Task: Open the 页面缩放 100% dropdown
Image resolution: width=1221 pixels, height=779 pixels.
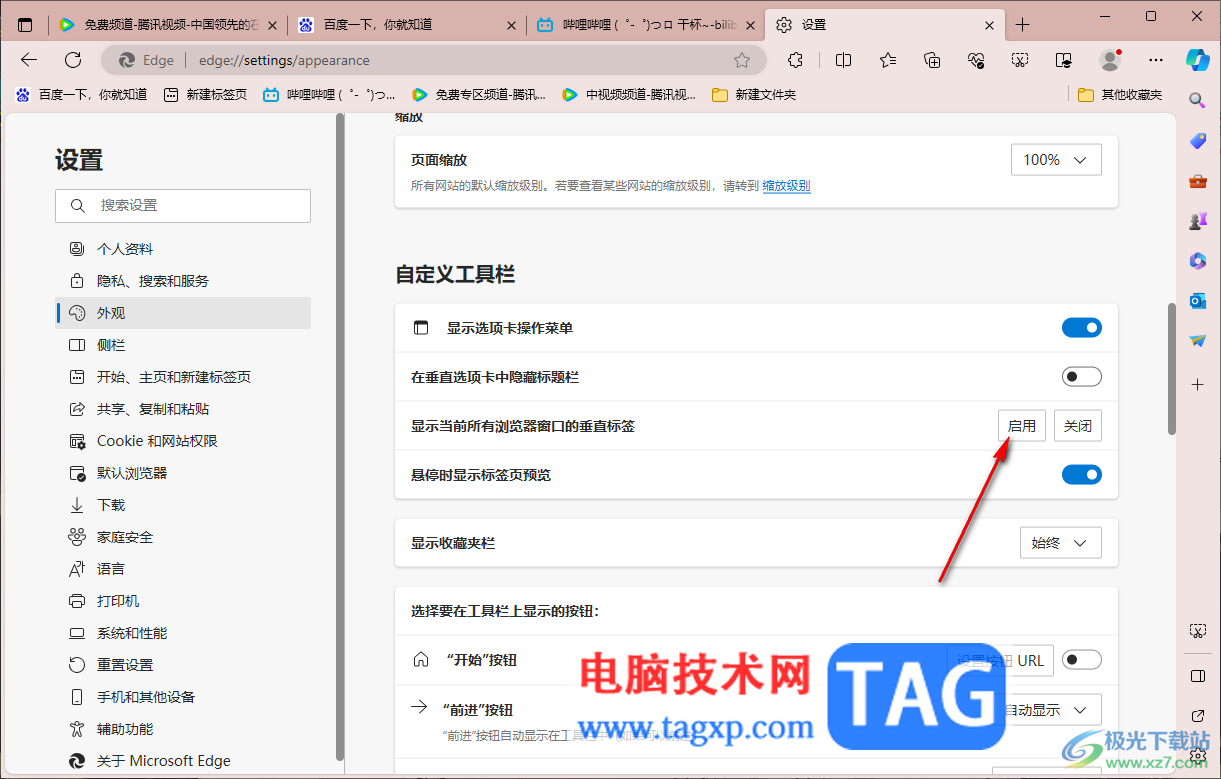Action: 1056,160
